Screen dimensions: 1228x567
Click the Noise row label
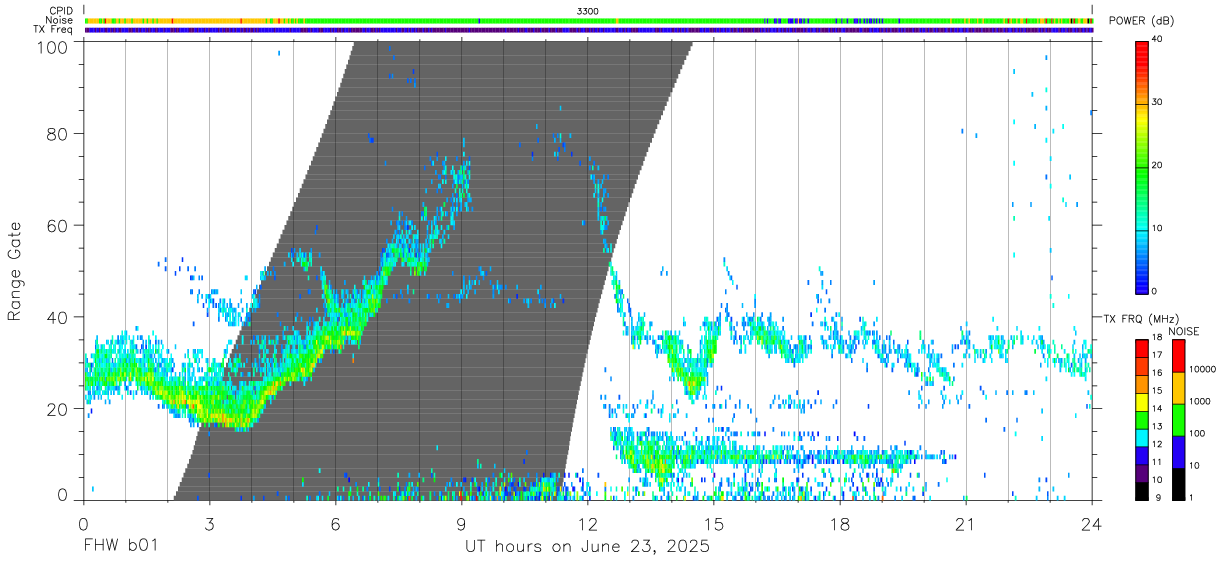click(60, 20)
